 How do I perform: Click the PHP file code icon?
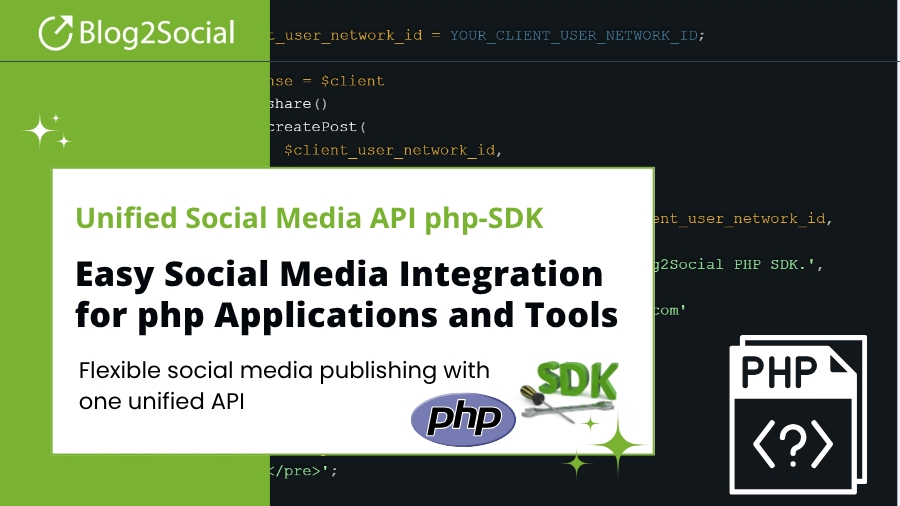[x=798, y=414]
